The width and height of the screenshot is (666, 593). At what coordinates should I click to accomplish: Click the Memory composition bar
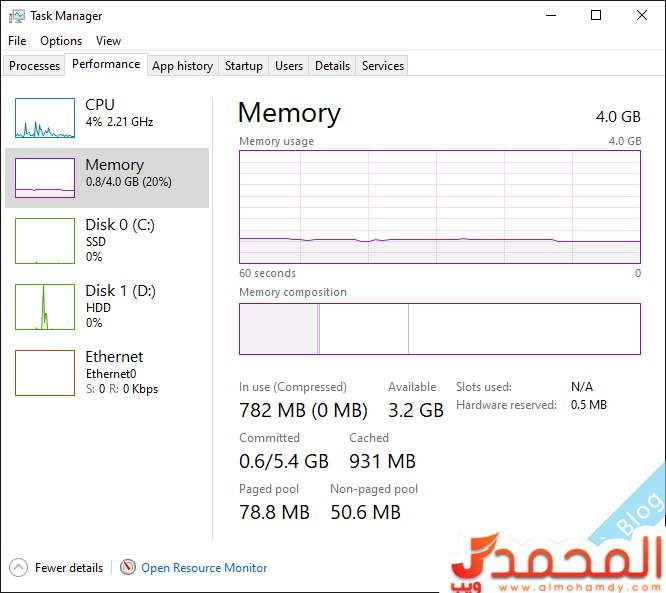pos(439,329)
